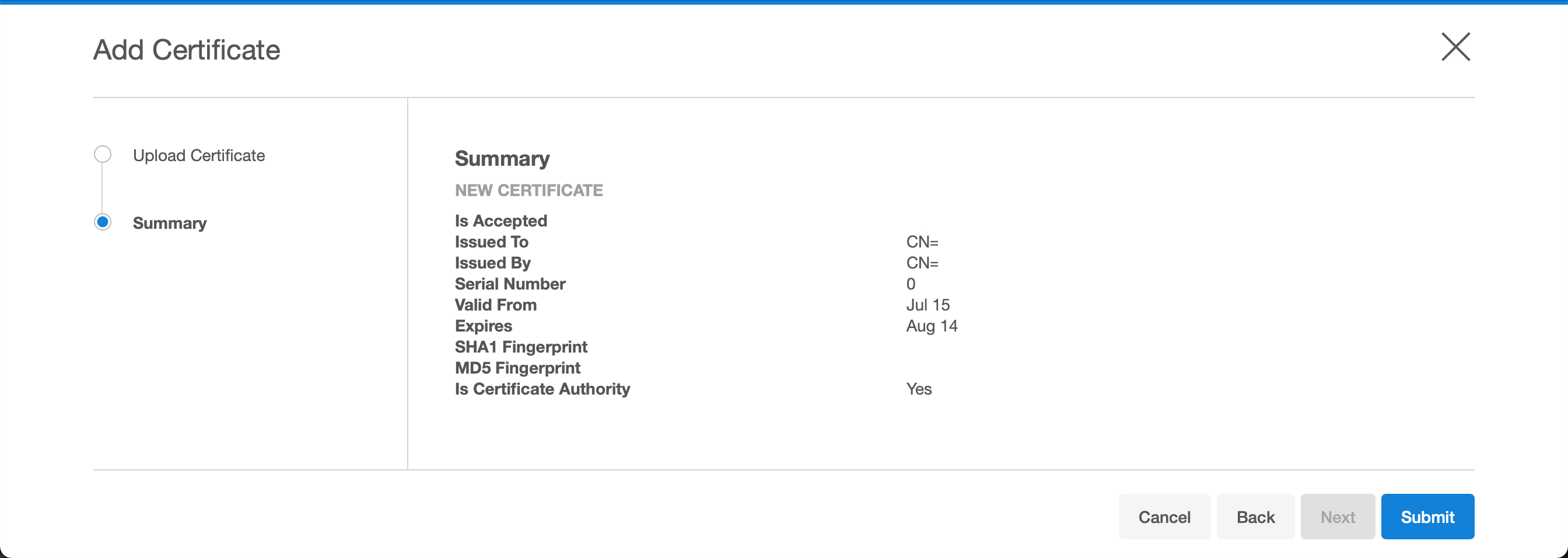Click the Expires date Aug 14
Screen dimensions: 1568x558
tap(932, 326)
